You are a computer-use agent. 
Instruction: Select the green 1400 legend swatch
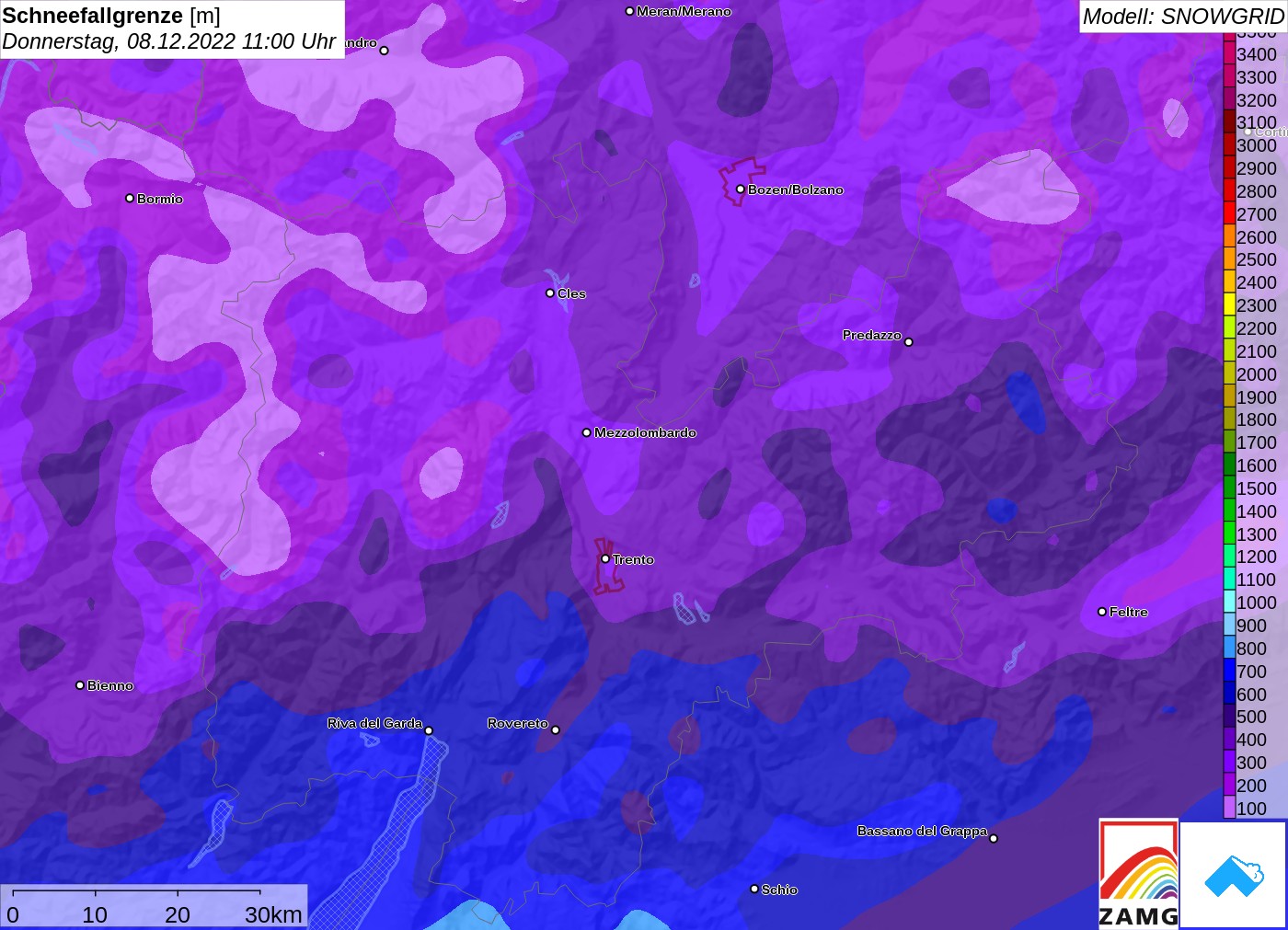[x=1229, y=511]
